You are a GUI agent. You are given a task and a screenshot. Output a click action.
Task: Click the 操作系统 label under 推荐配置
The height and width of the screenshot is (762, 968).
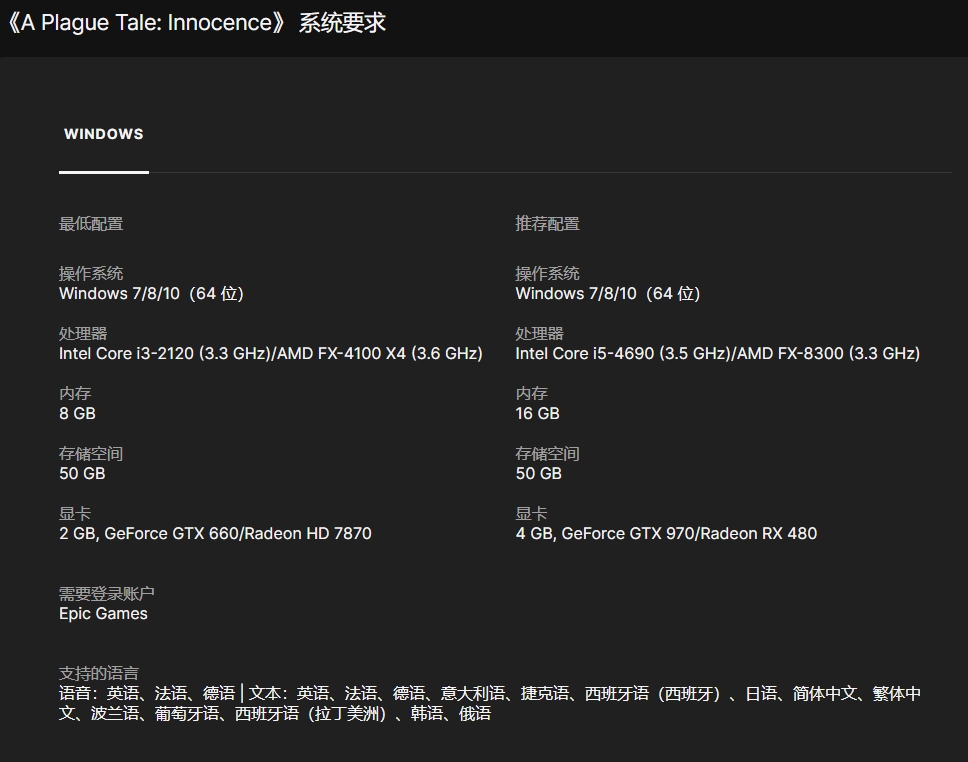point(548,273)
